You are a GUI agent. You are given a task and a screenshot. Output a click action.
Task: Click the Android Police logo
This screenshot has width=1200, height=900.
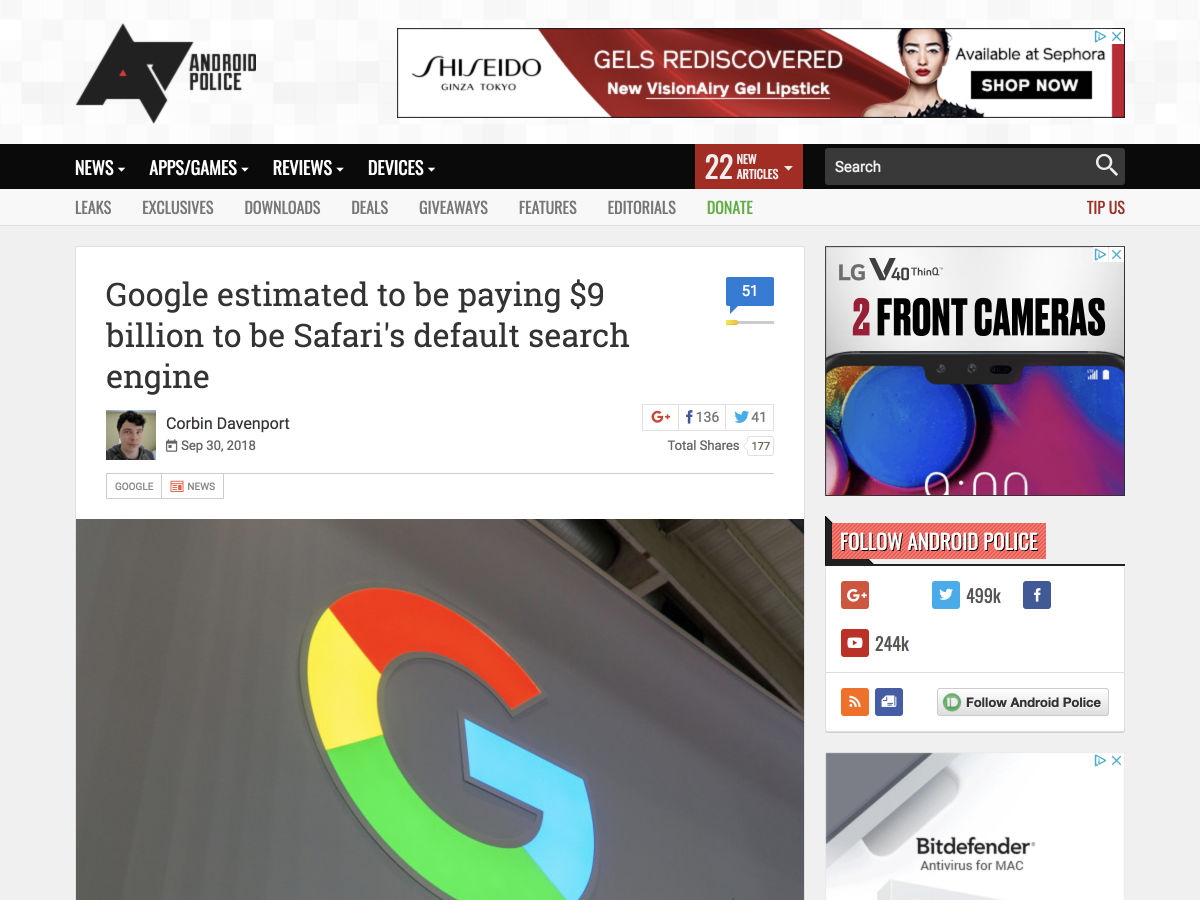[x=167, y=73]
